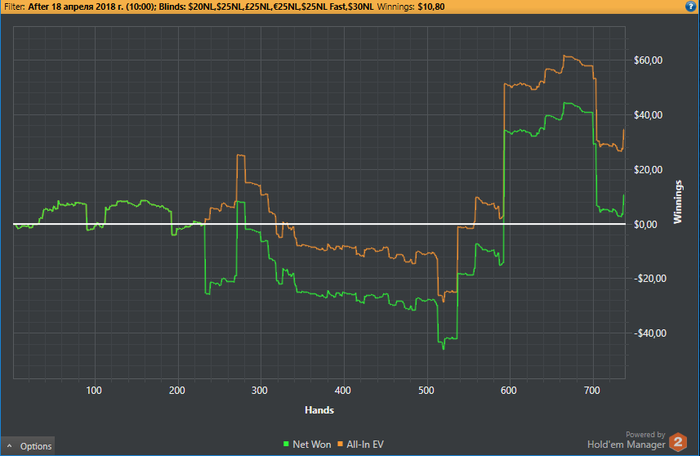The height and width of the screenshot is (456, 700).
Task: Click the orange All-In EV color square
Action: coord(340,444)
